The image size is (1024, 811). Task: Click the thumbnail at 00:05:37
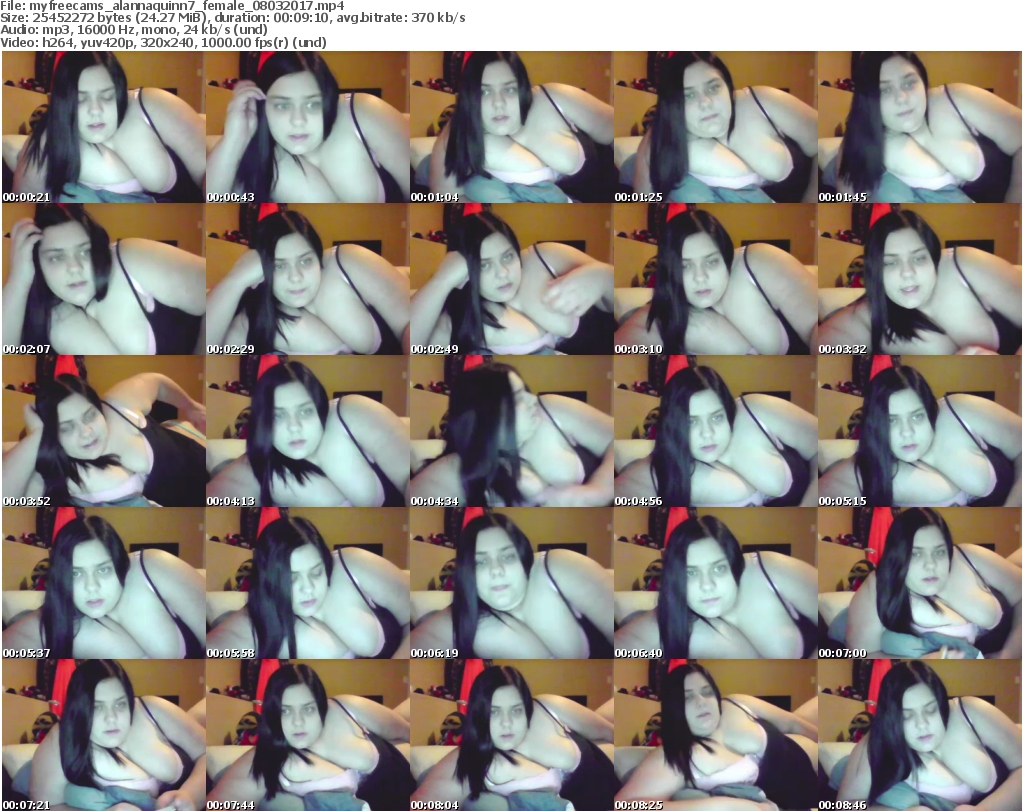(x=103, y=584)
